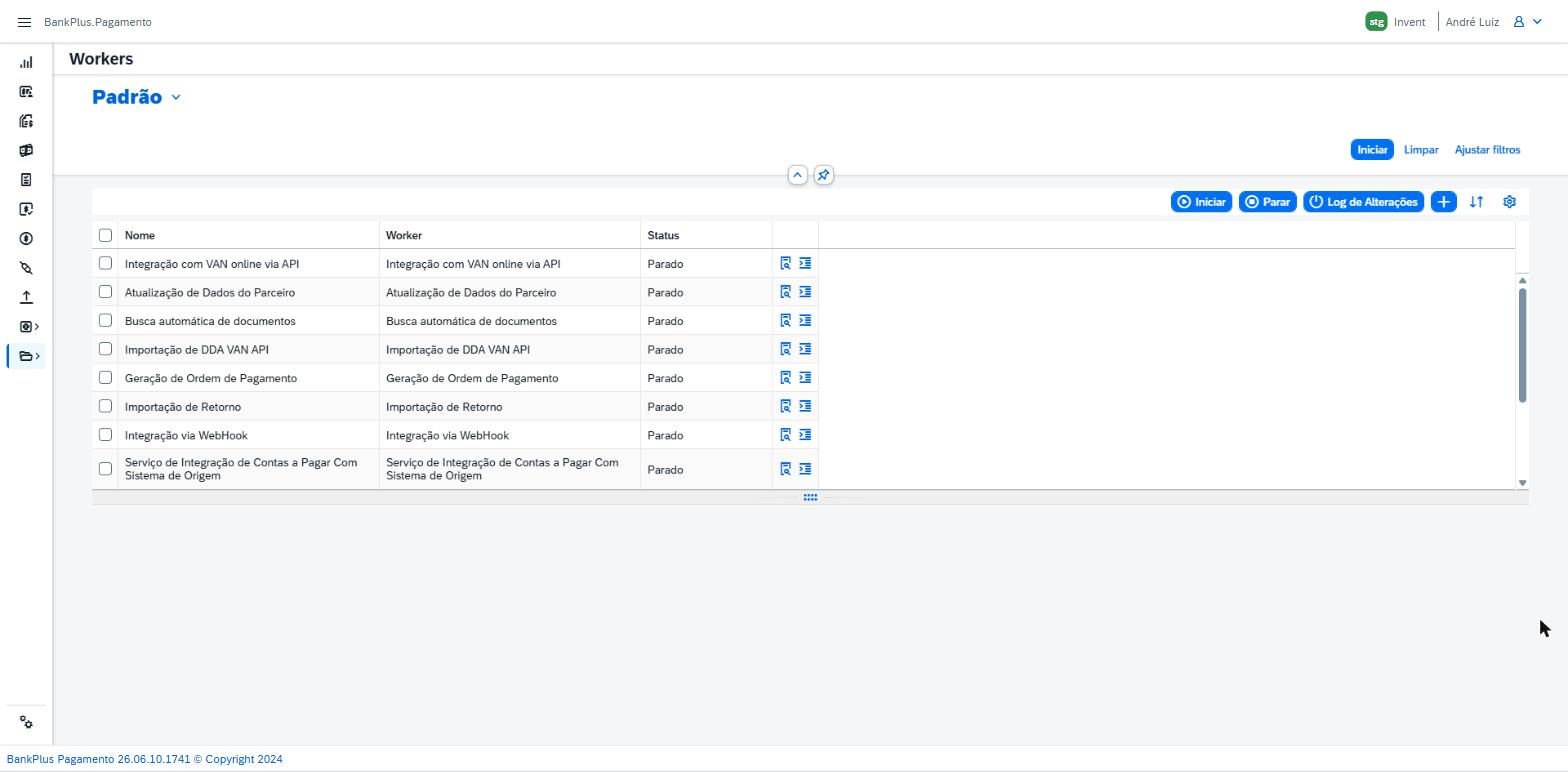Screen dimensions: 1568x772
Task: Open the bar chart dashboard sidebar icon
Action: [26, 62]
